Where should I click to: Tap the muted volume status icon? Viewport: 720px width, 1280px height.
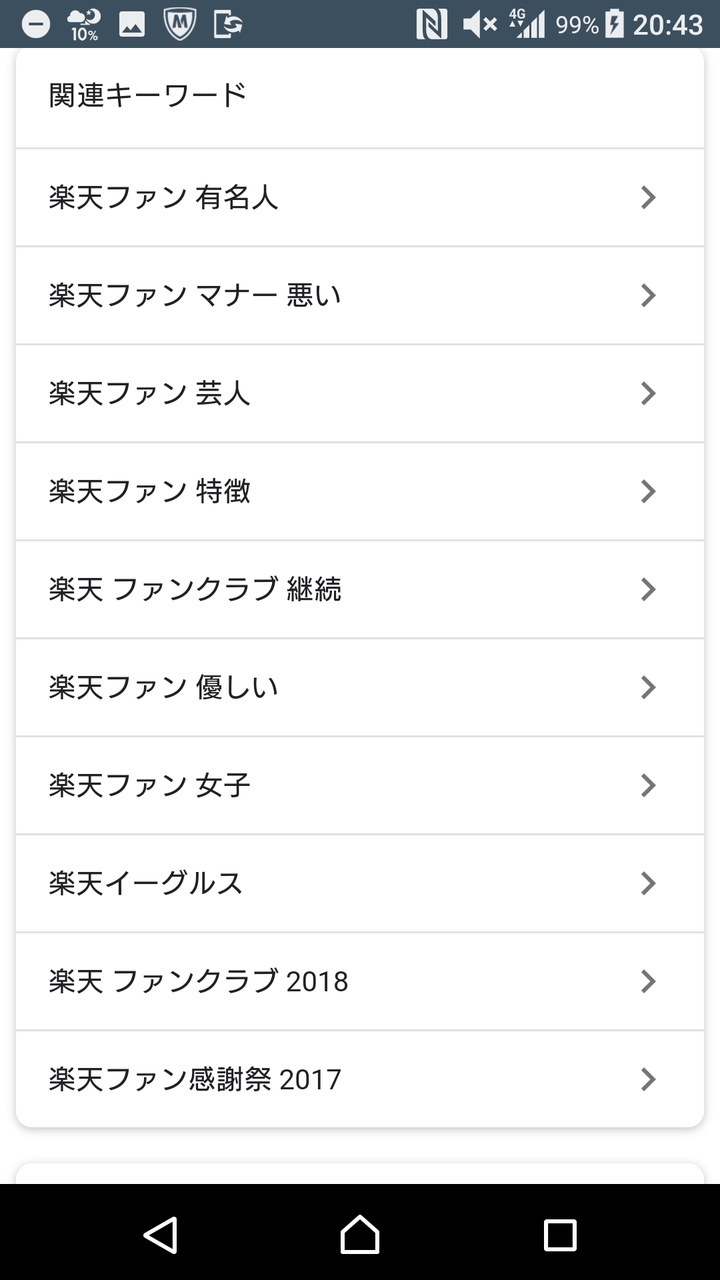coord(479,24)
